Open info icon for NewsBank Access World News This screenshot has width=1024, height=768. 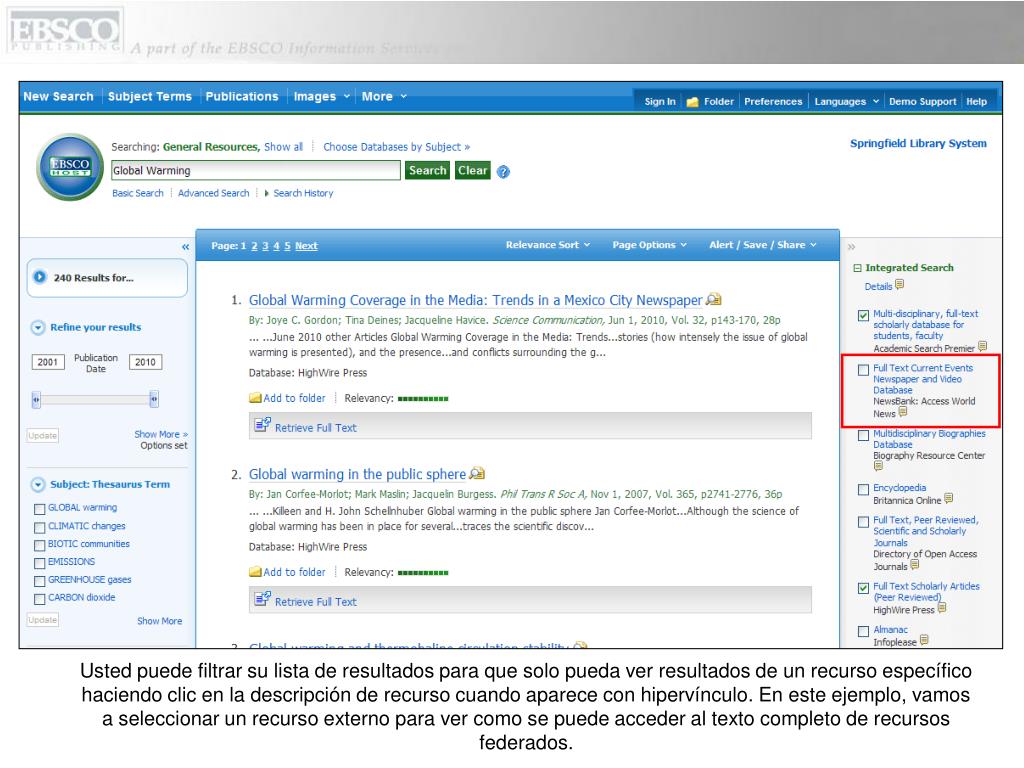tap(903, 411)
